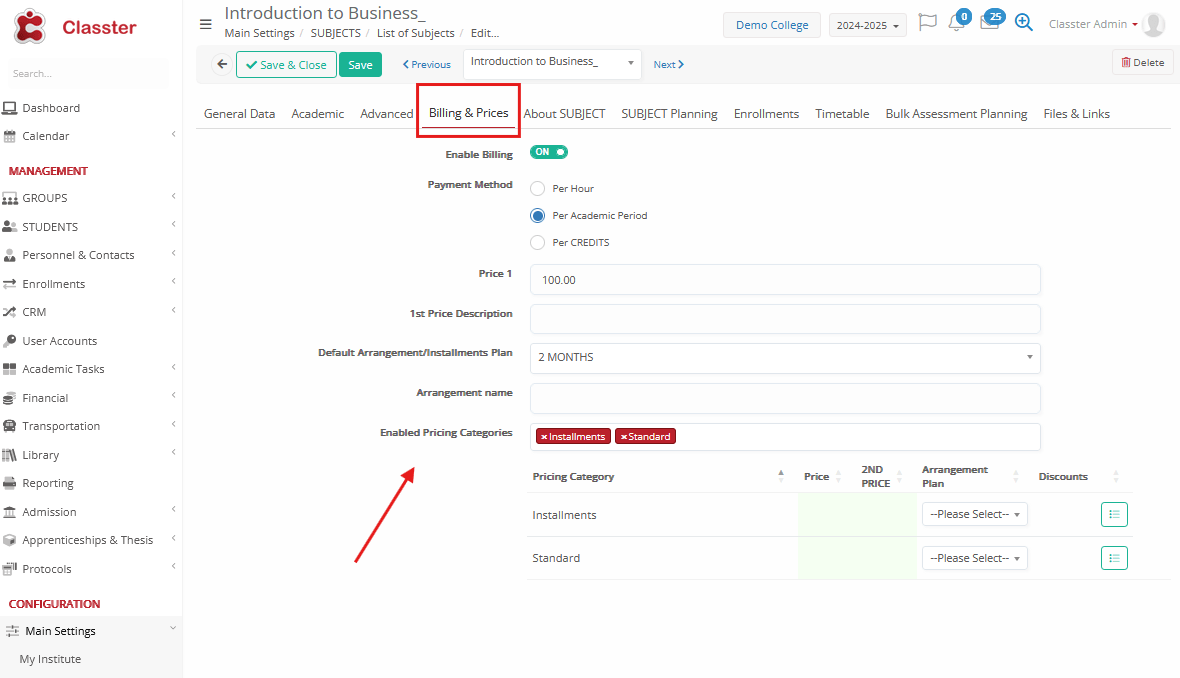Click the zoom magnifier icon

pos(1023,23)
